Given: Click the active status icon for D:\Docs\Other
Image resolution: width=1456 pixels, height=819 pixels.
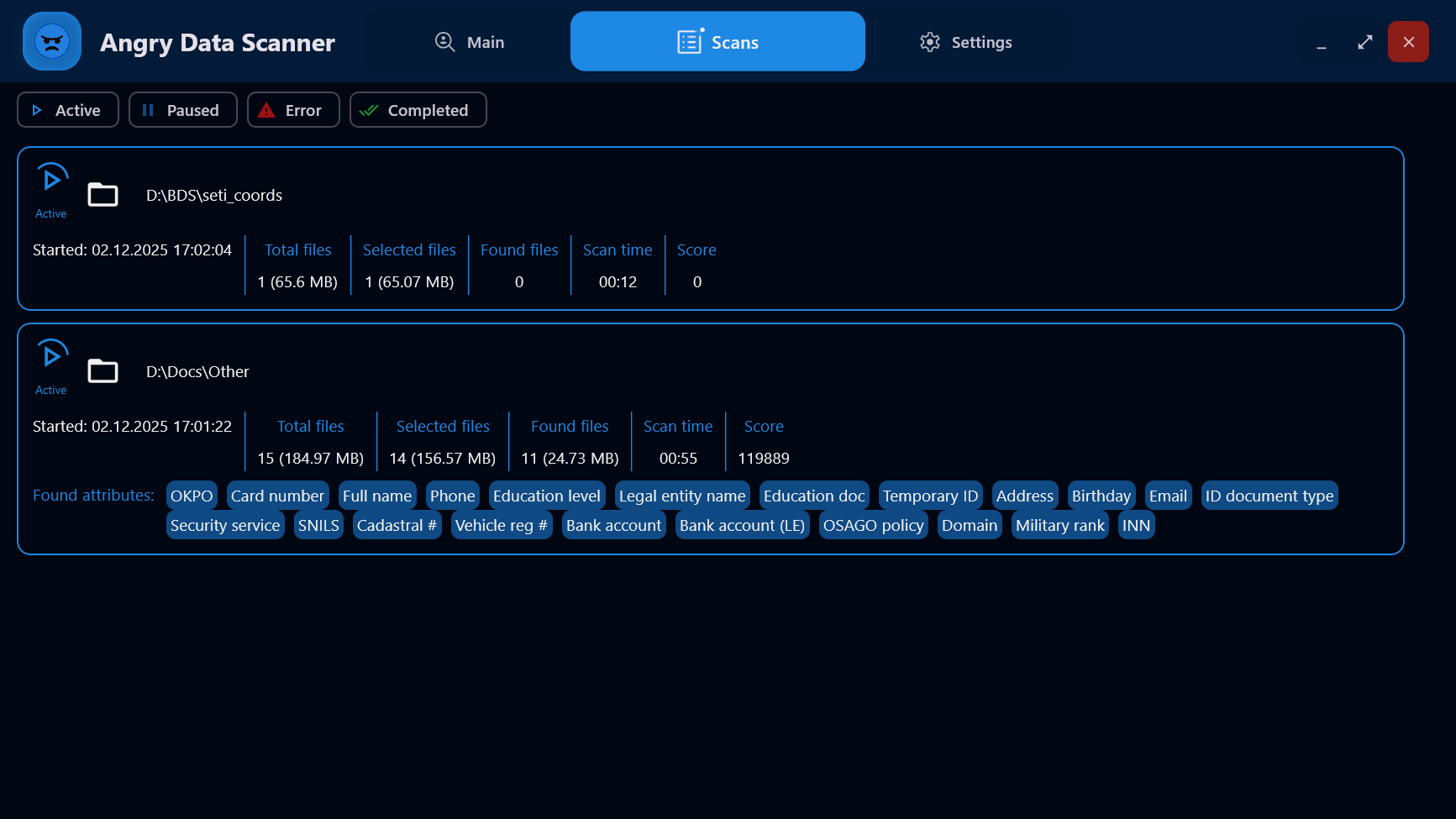Looking at the screenshot, I should (x=51, y=355).
